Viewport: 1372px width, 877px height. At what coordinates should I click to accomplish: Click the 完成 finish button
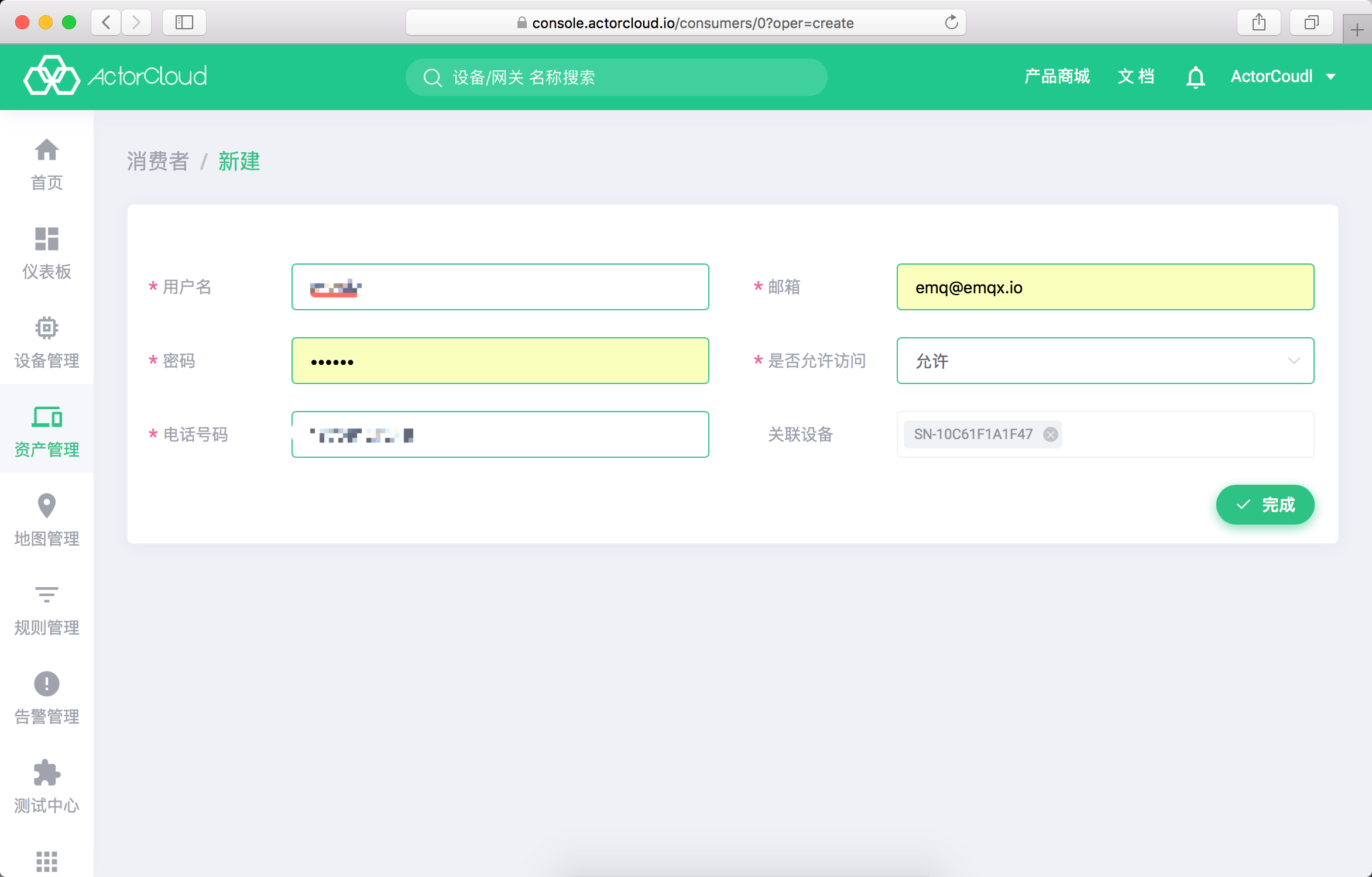[x=1265, y=505]
